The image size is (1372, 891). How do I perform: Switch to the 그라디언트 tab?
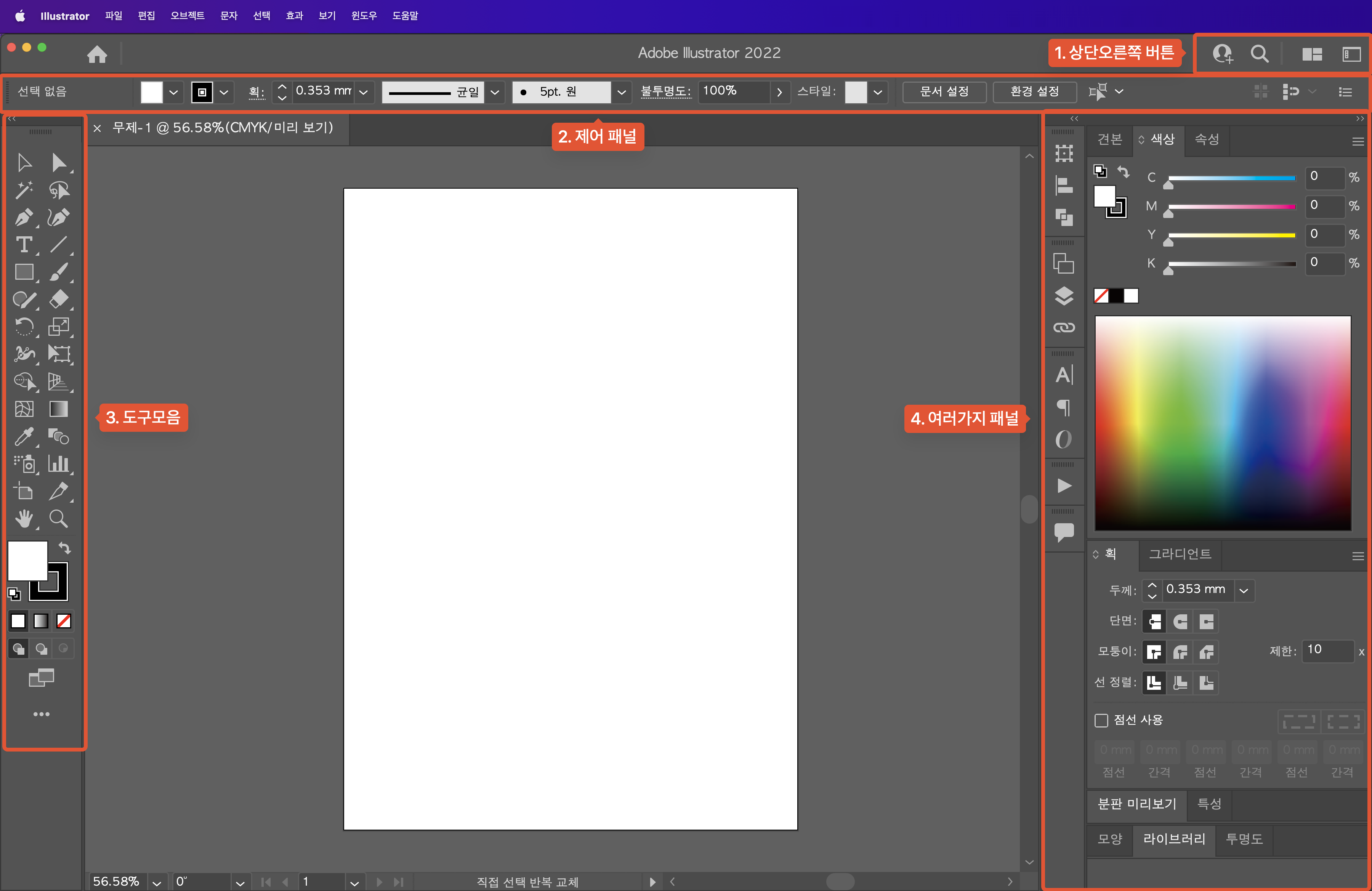click(1180, 554)
